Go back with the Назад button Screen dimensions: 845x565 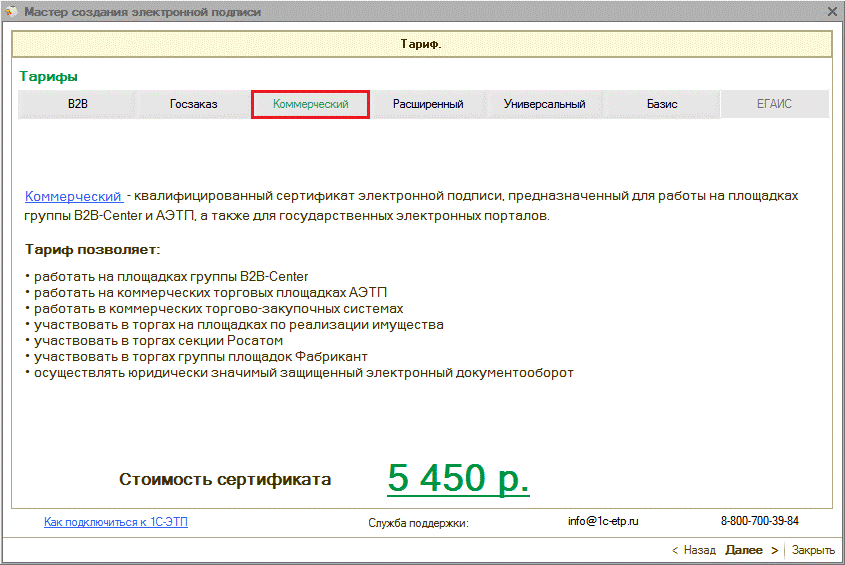(x=694, y=550)
